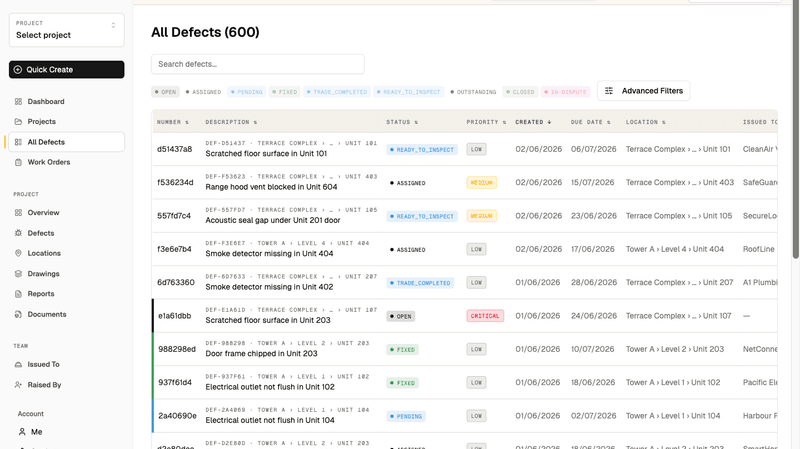
Task: Click the All Defects sidebar icon
Action: [18, 142]
